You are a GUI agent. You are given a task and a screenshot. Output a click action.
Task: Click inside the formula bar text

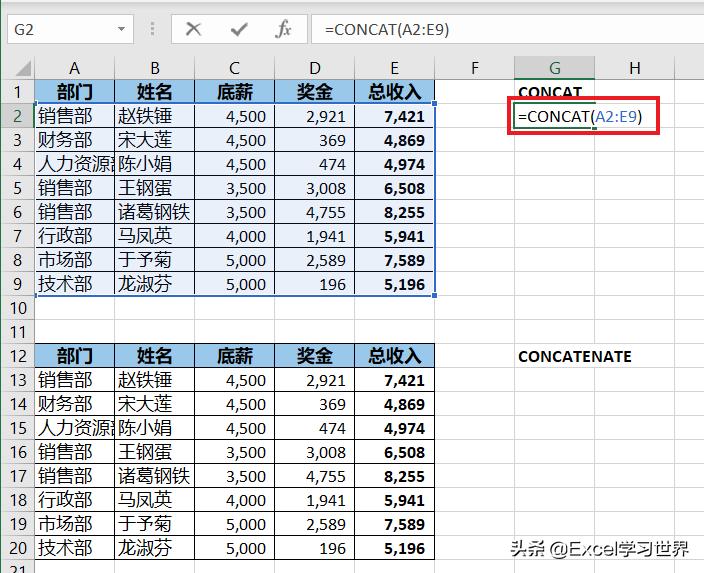[500, 30]
